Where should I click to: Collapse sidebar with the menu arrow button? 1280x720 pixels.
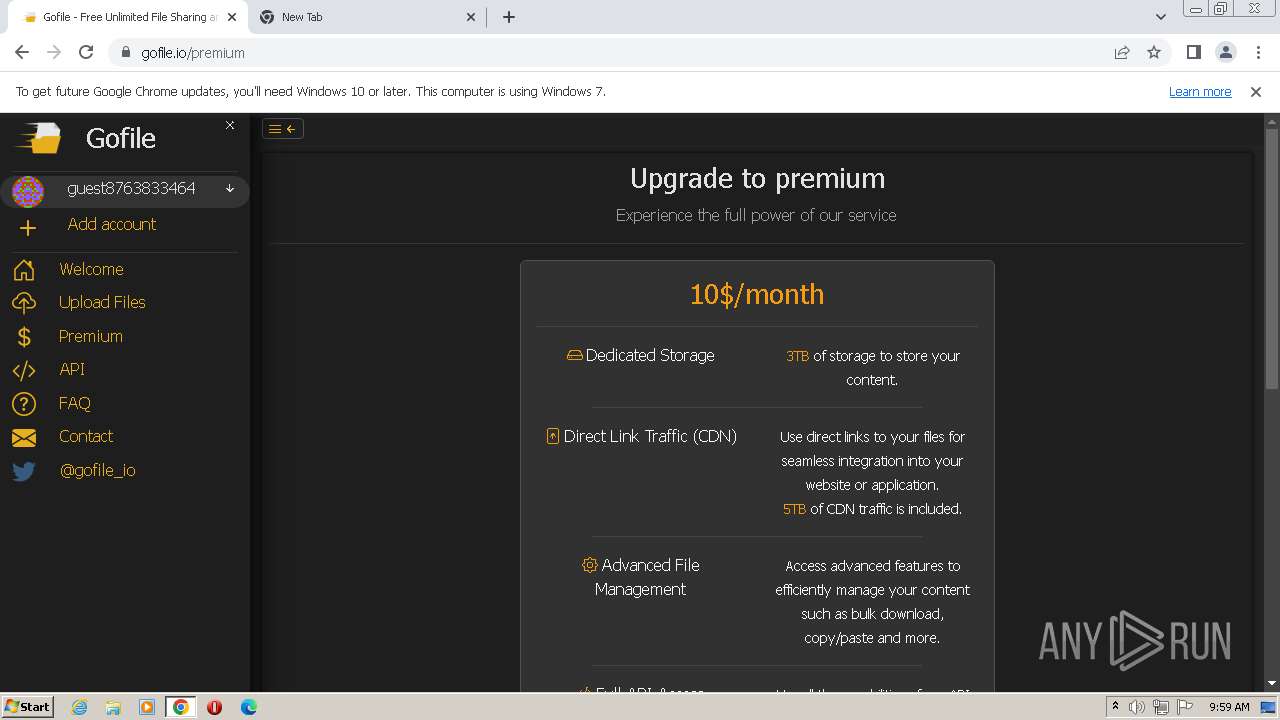283,128
